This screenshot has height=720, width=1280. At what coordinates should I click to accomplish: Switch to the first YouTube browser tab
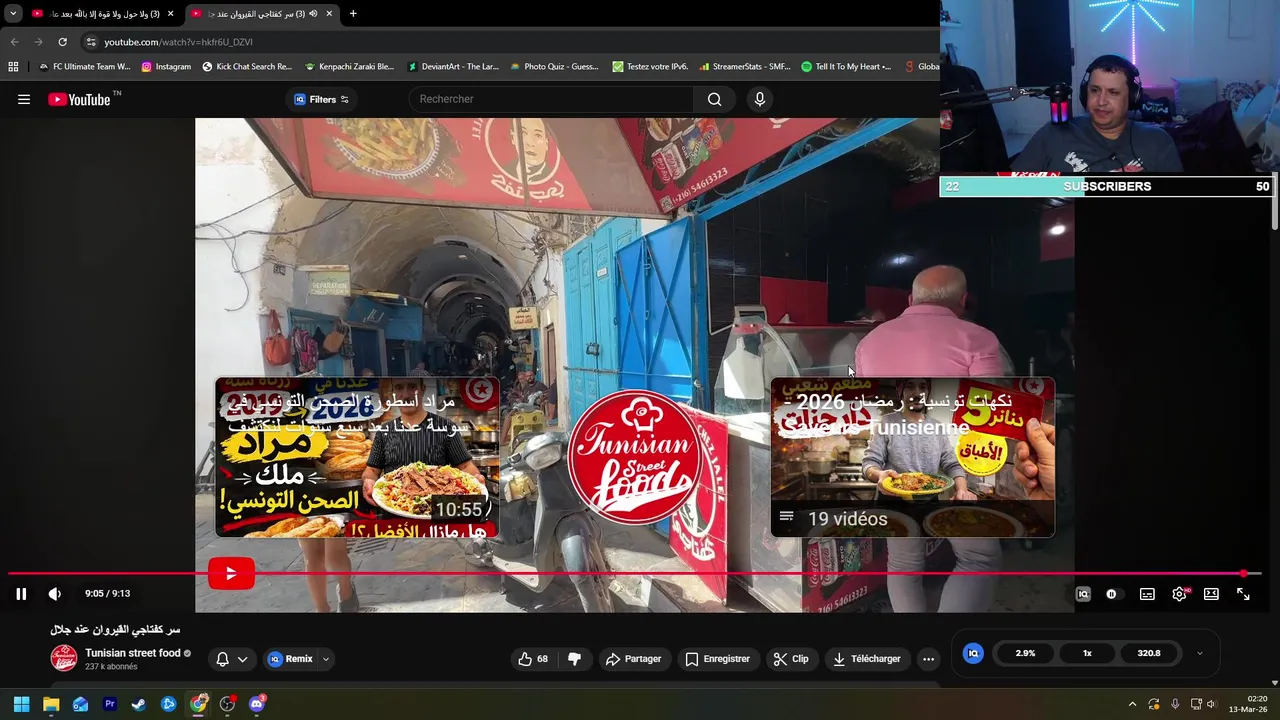click(x=103, y=13)
